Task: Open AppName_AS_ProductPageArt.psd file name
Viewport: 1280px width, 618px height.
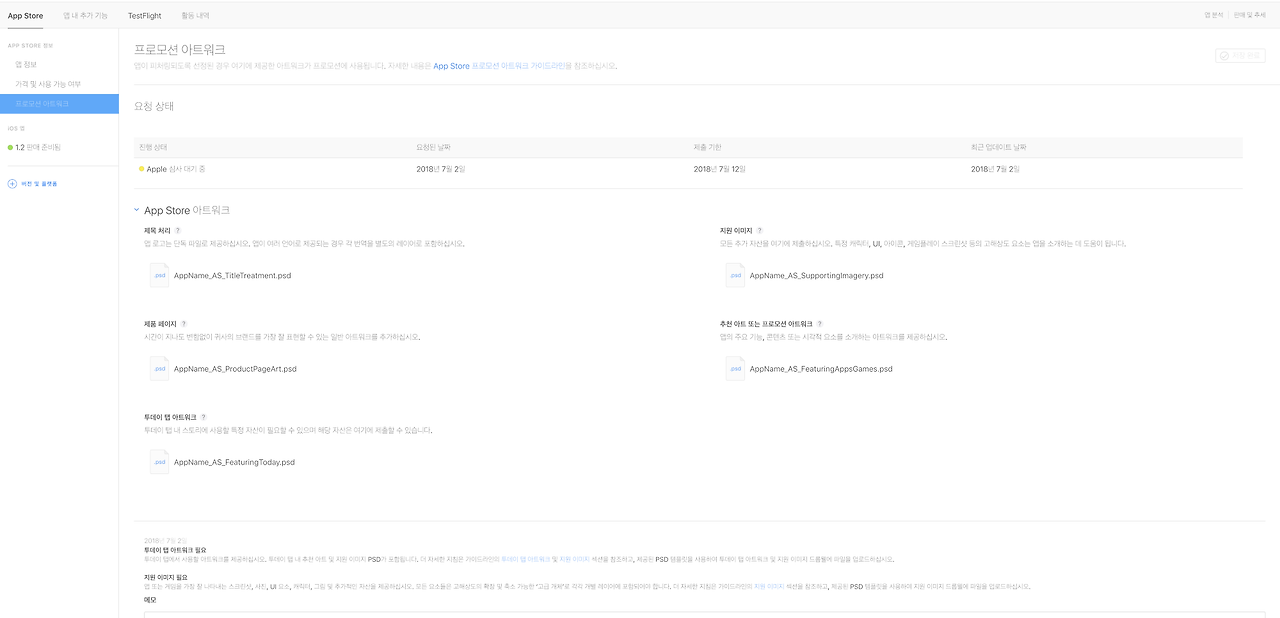Action: [235, 369]
